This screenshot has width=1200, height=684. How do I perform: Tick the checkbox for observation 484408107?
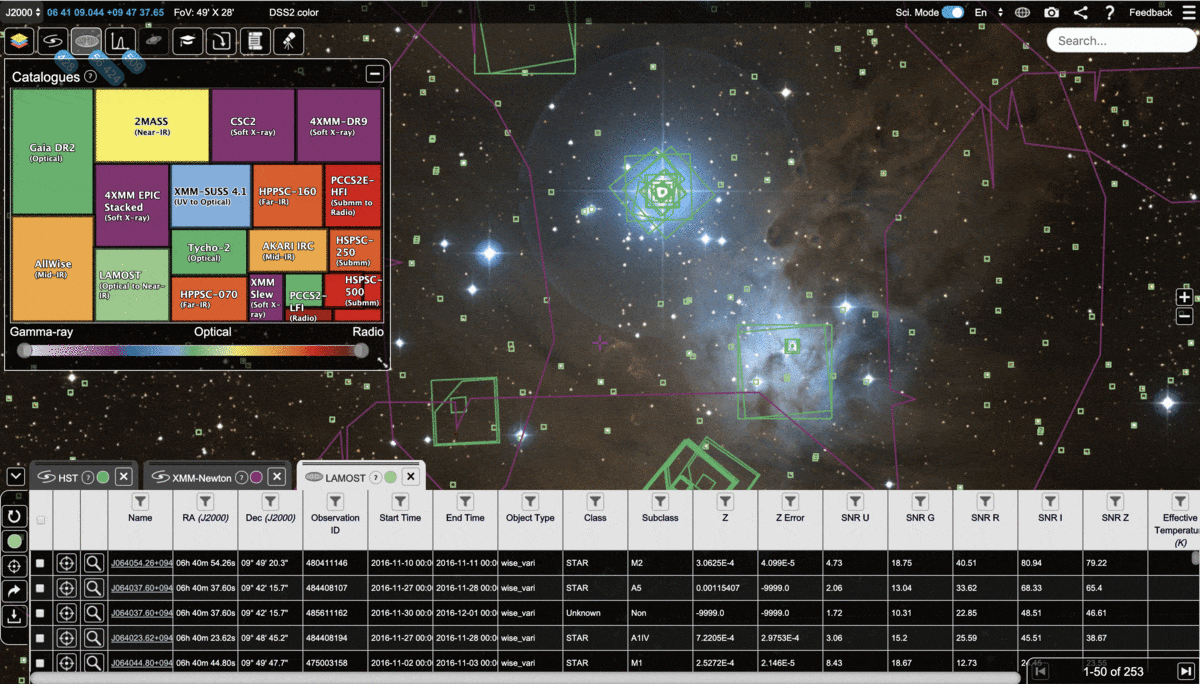point(41,588)
